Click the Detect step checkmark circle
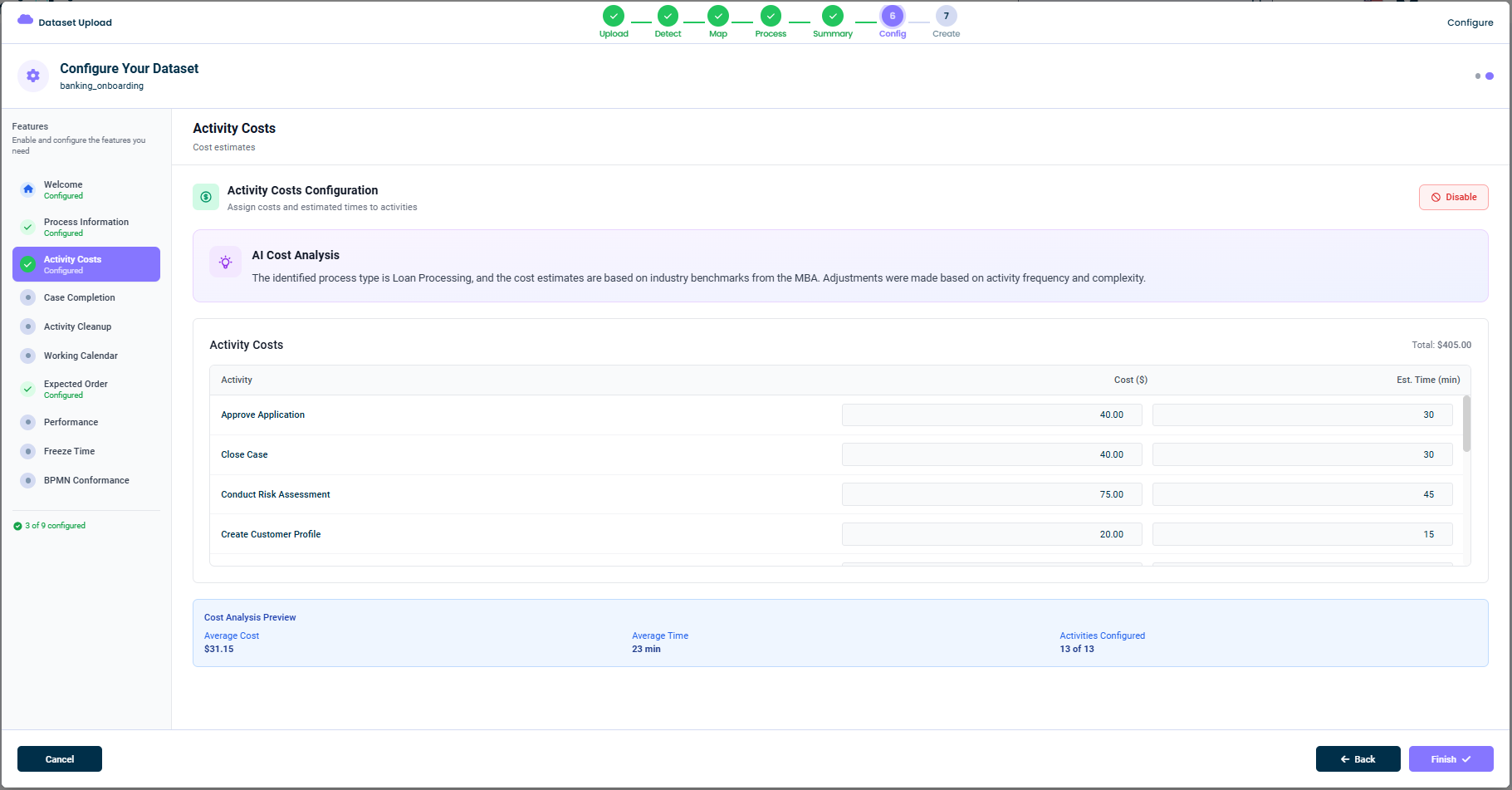Image resolution: width=1512 pixels, height=790 pixels. pyautogui.click(x=668, y=16)
